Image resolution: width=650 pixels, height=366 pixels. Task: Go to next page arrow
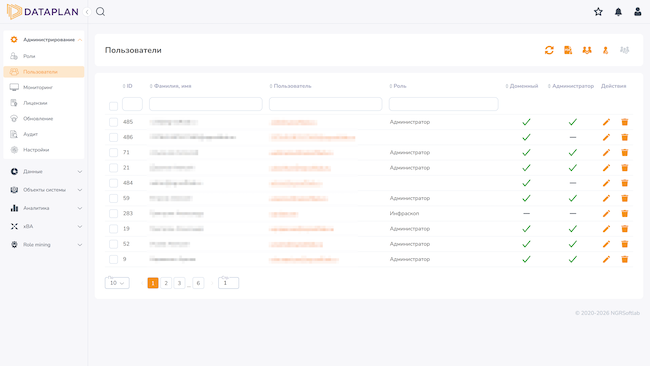(x=212, y=283)
